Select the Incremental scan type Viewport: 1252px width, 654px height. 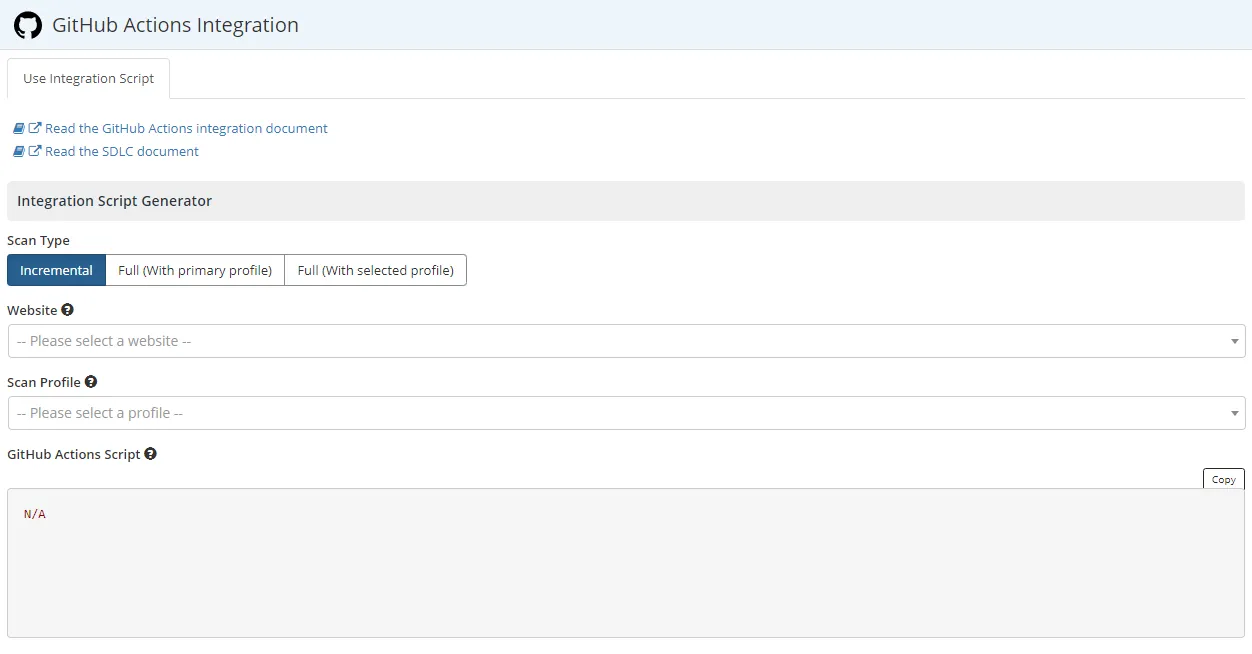[56, 270]
